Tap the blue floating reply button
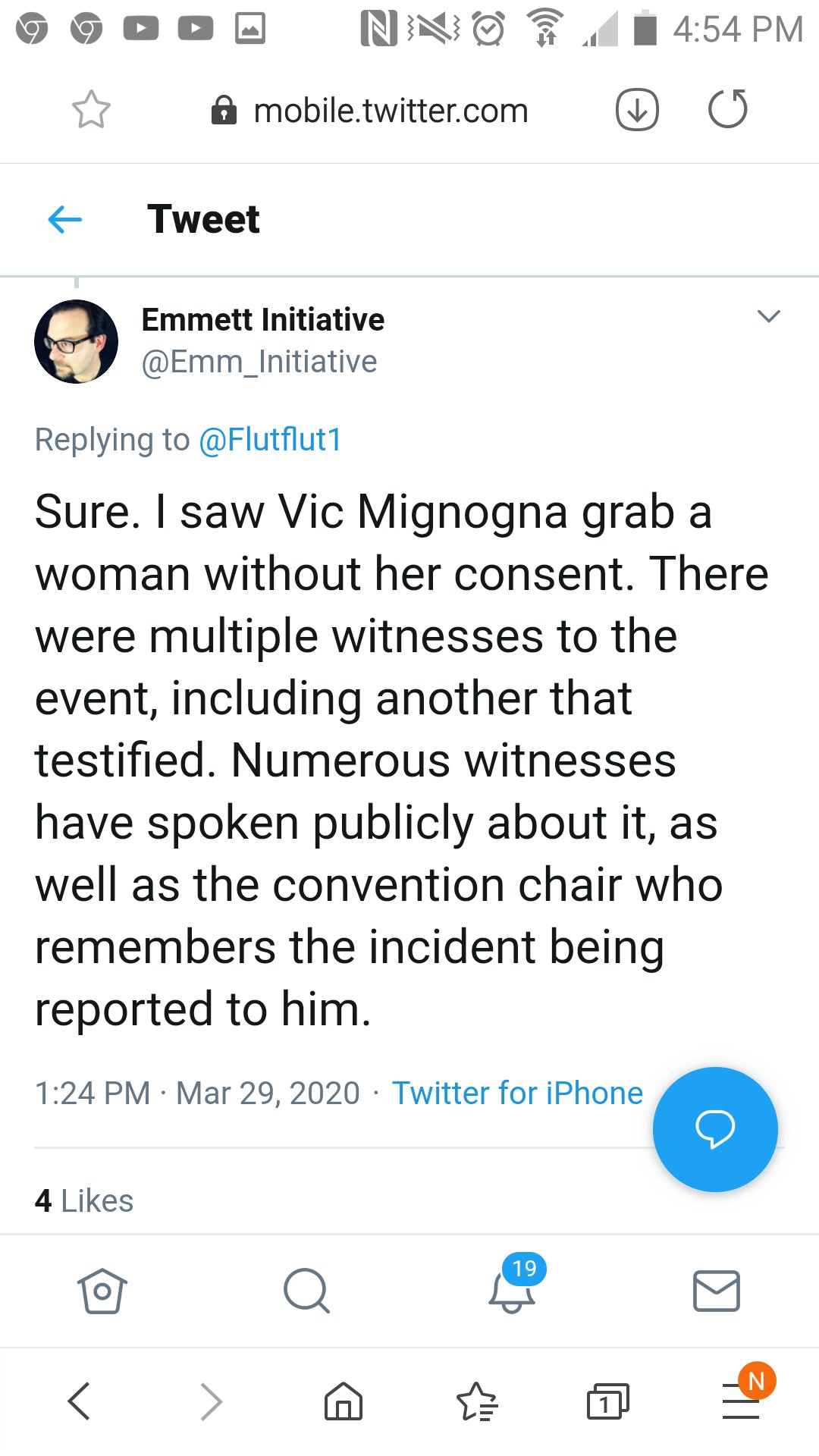 [x=715, y=1129]
